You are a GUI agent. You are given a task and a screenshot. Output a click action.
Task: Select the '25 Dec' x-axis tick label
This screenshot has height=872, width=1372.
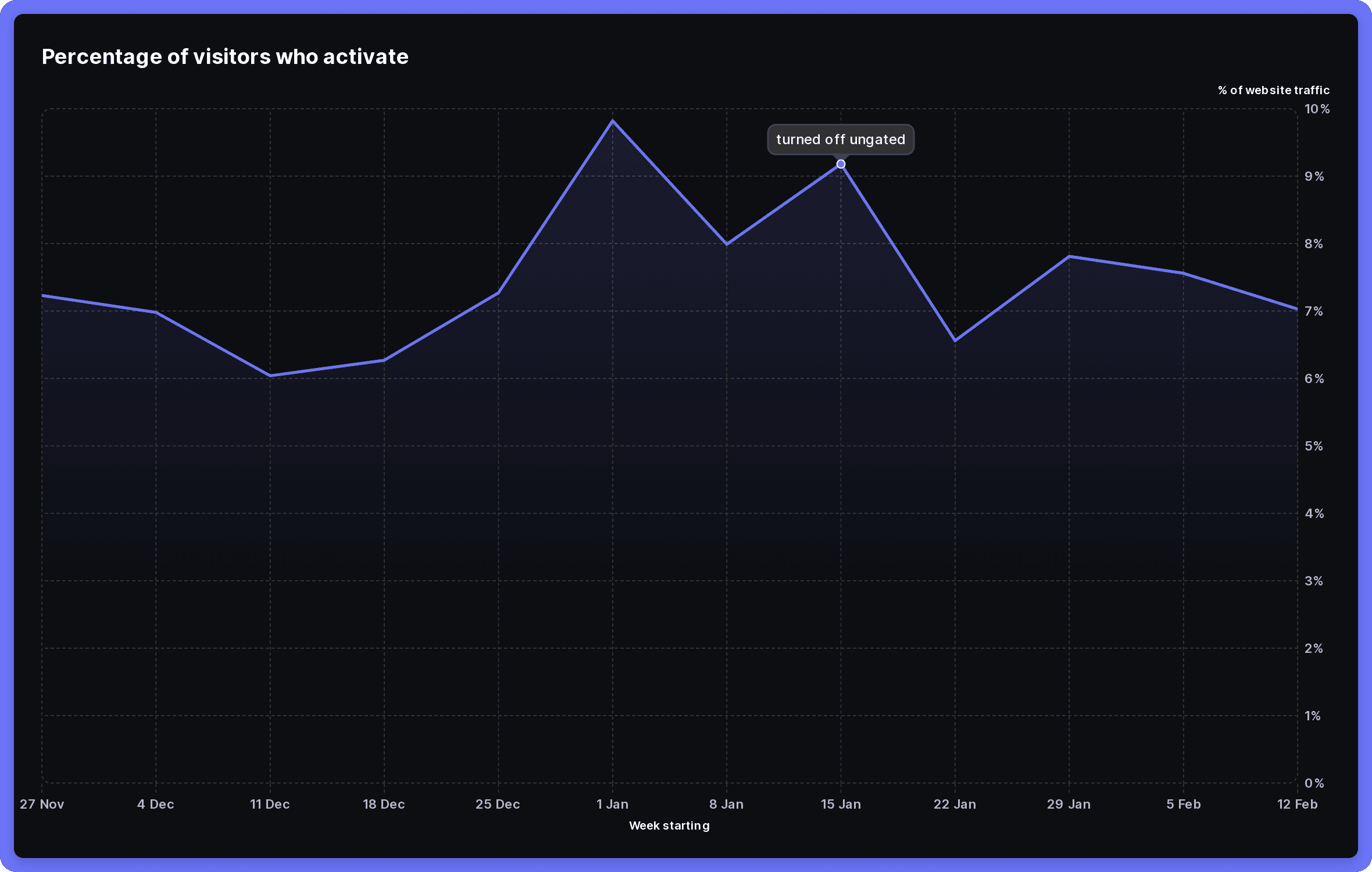(498, 804)
